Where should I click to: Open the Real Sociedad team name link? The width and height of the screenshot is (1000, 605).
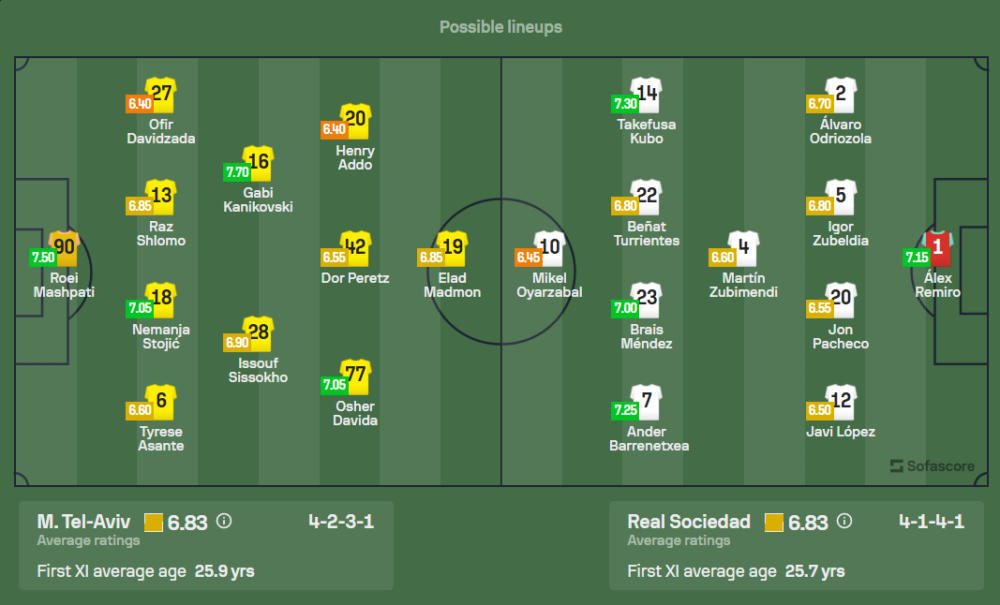688,521
